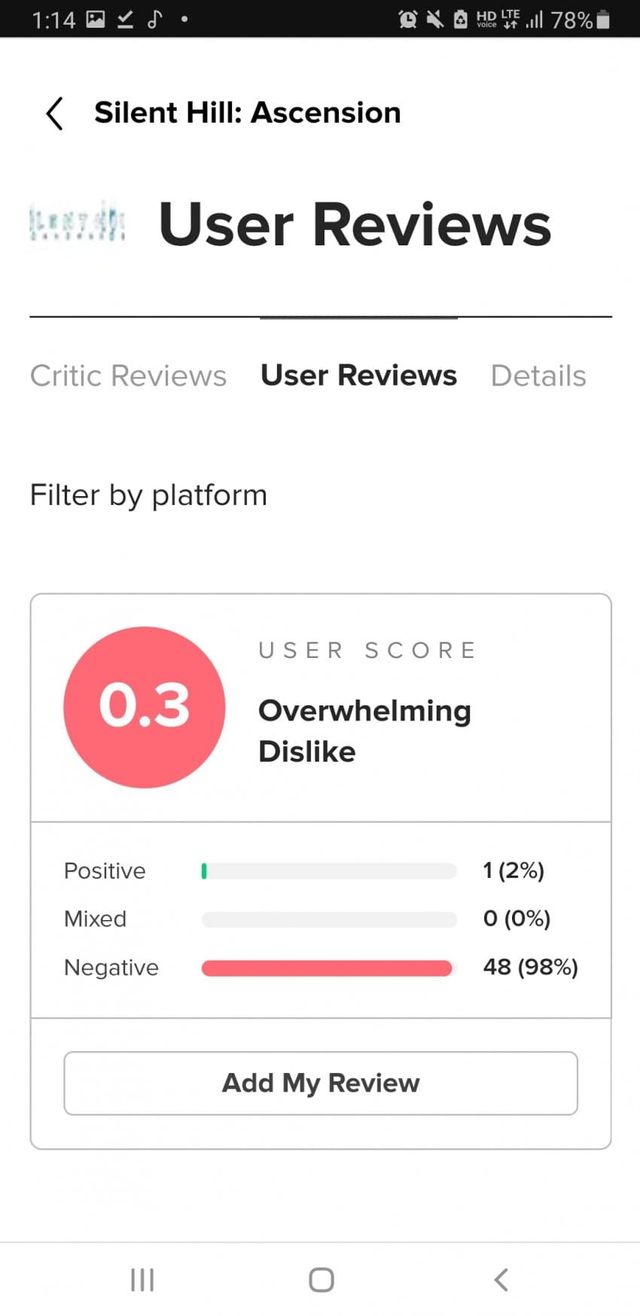This screenshot has height=1316, width=640.
Task: Tap the battery icon in status bar
Action: click(602, 19)
